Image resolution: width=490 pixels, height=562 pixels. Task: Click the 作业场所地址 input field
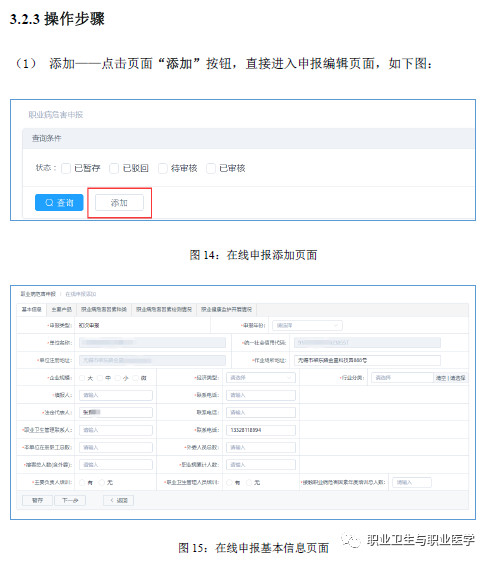point(367,360)
